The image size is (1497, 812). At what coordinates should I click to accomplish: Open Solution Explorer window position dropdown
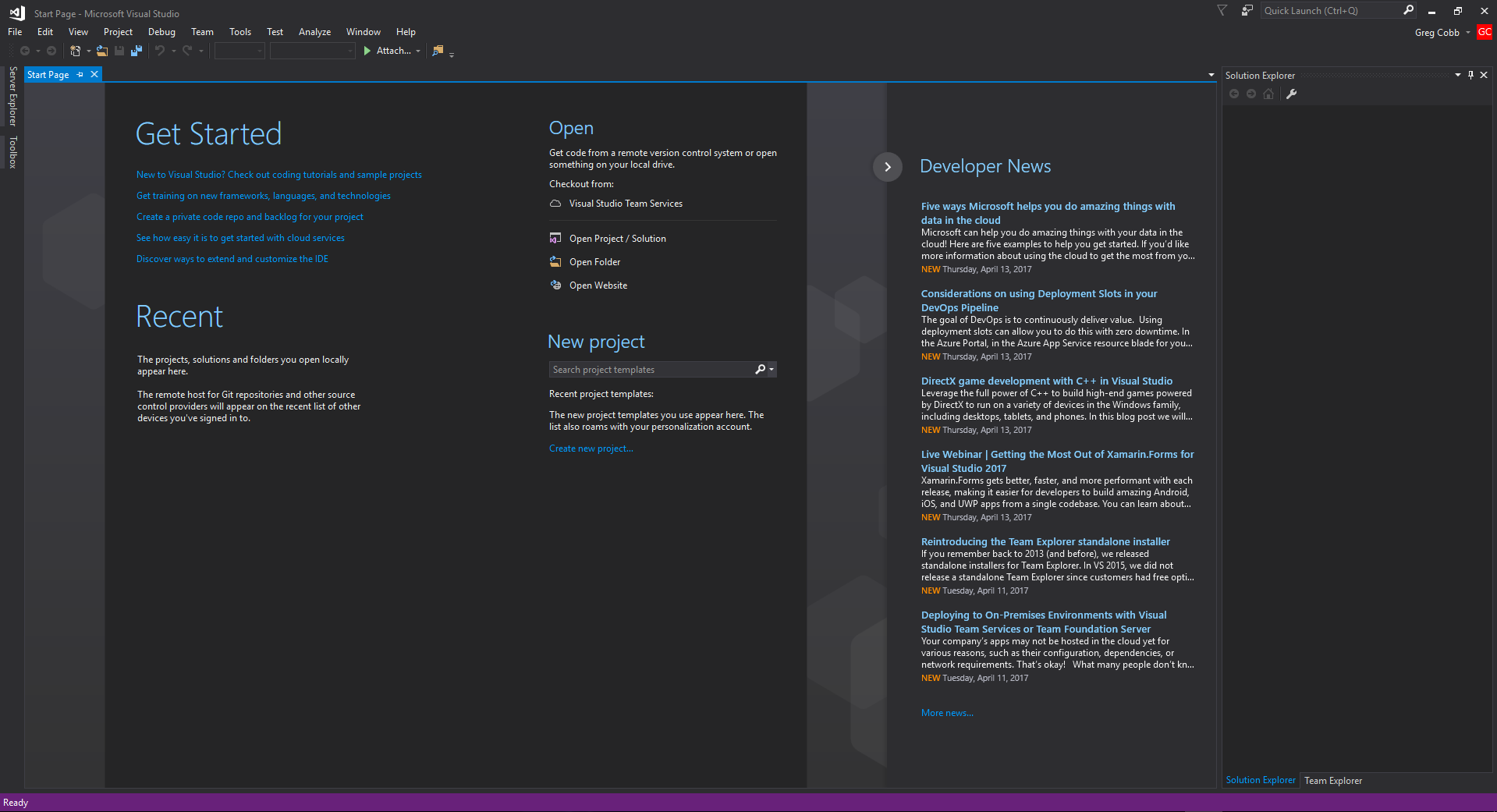pyautogui.click(x=1457, y=75)
